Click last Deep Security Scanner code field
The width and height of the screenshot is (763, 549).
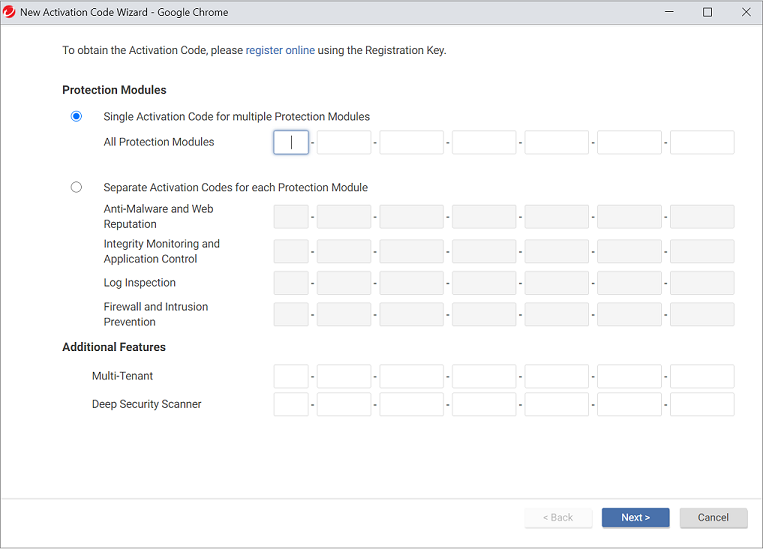pyautogui.click(x=702, y=404)
